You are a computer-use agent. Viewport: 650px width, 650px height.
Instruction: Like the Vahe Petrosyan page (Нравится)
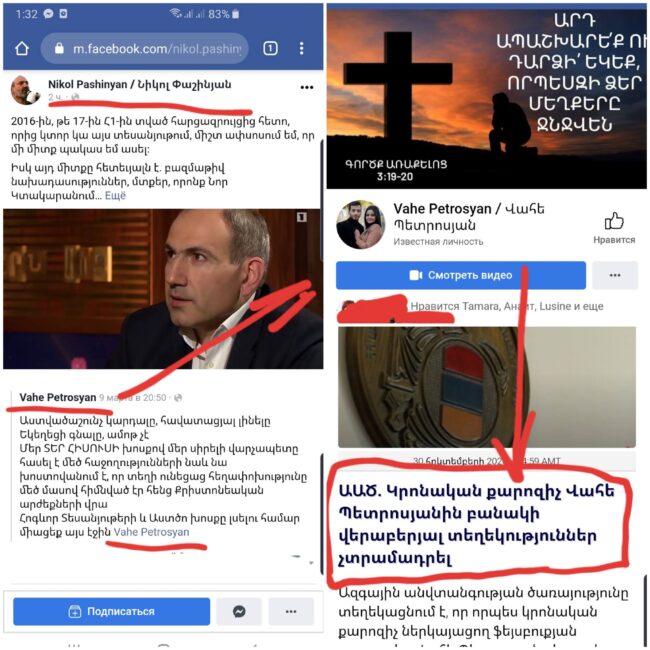[614, 228]
